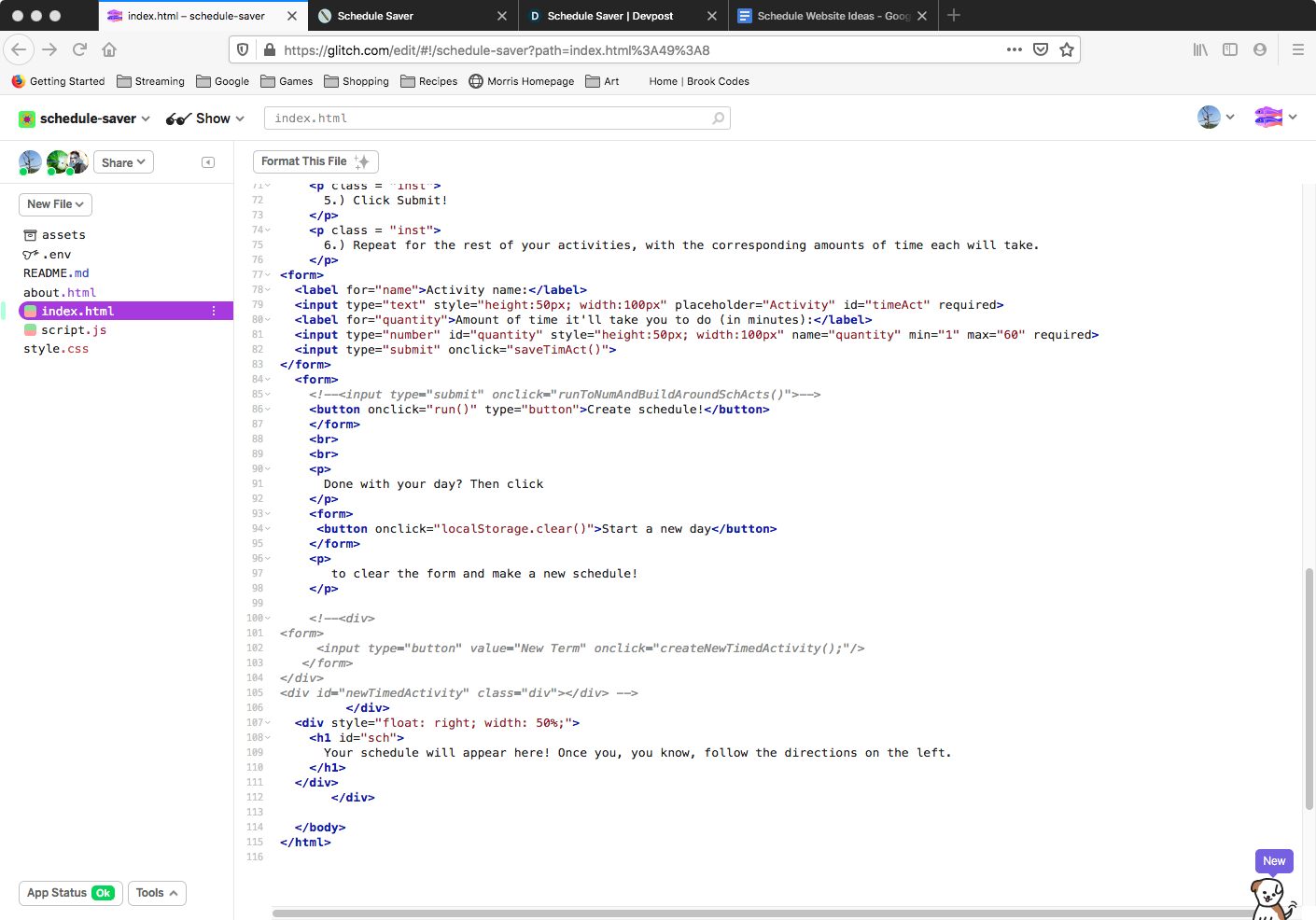The width and height of the screenshot is (1316, 920).
Task: Open the Share button menu
Action: pyautogui.click(x=123, y=162)
